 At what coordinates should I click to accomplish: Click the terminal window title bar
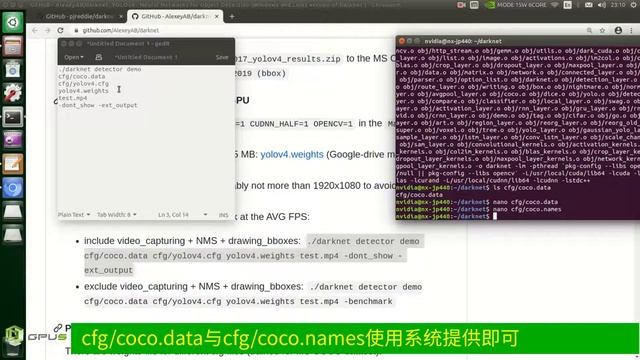tap(517, 41)
